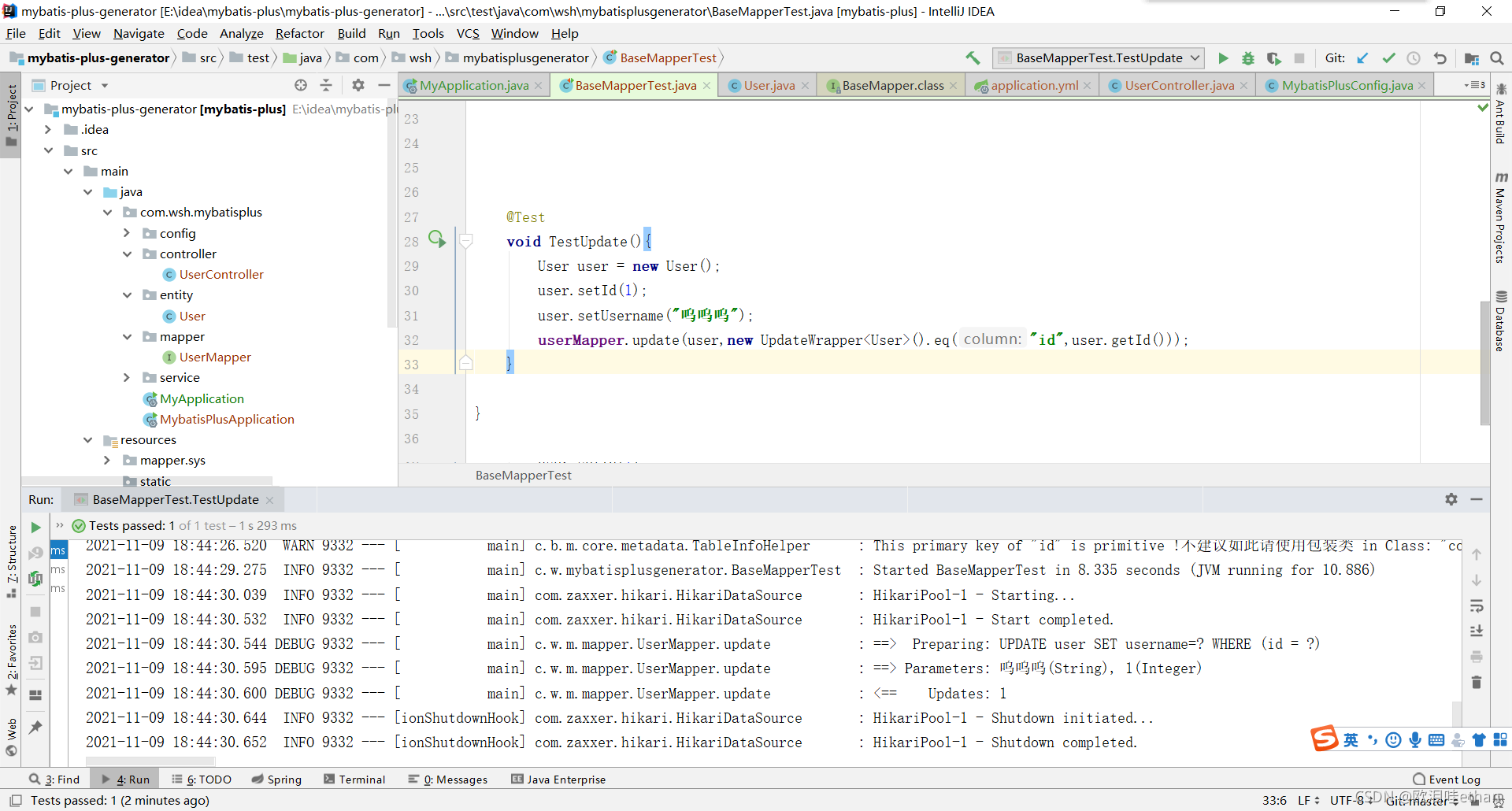Viewport: 1512px width, 811px height.
Task: Click run test gutter icon on line 28
Action: pos(437,239)
